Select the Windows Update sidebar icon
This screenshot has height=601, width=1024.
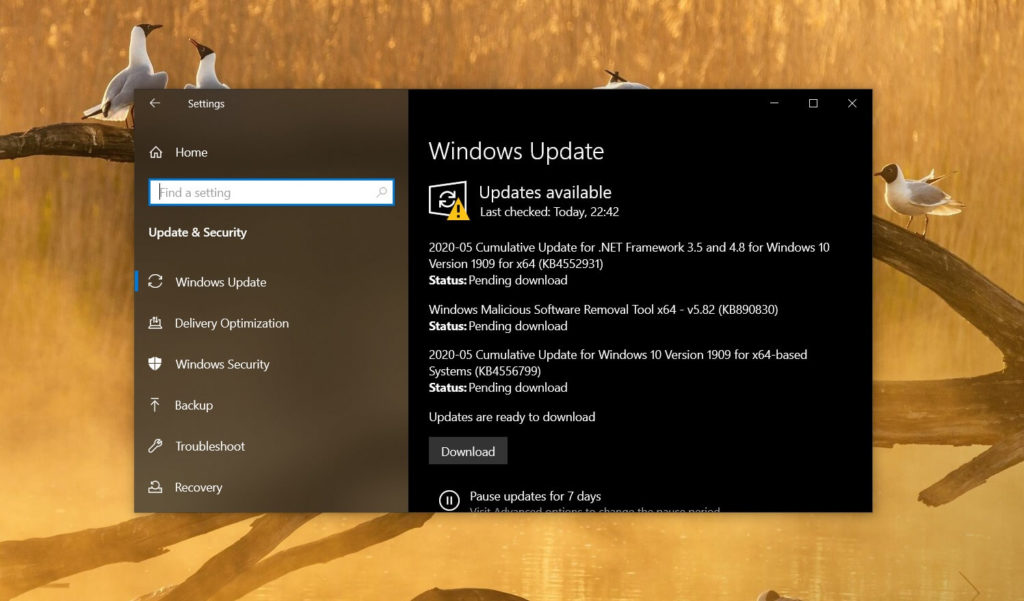tap(155, 282)
